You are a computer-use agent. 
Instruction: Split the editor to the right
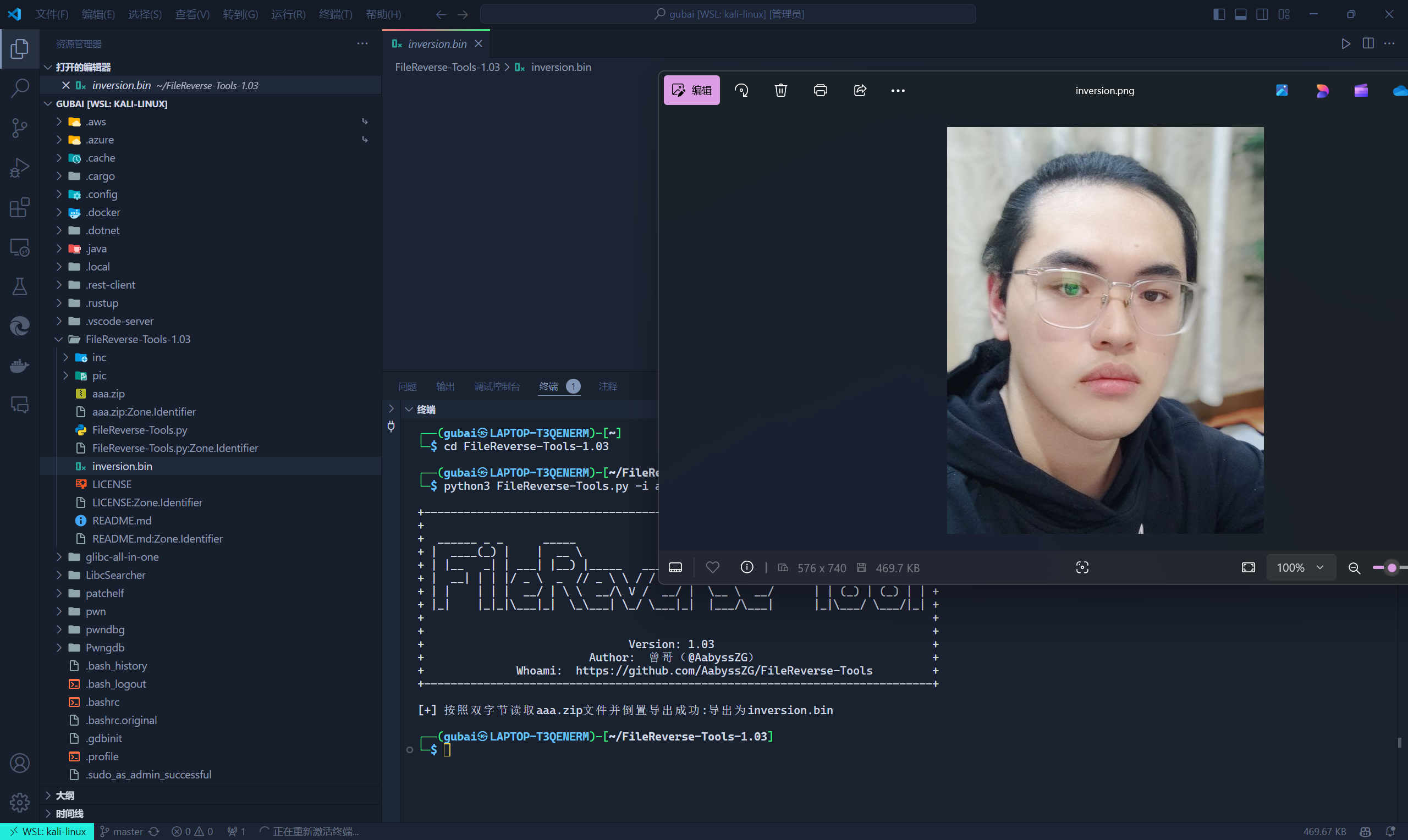(1368, 43)
